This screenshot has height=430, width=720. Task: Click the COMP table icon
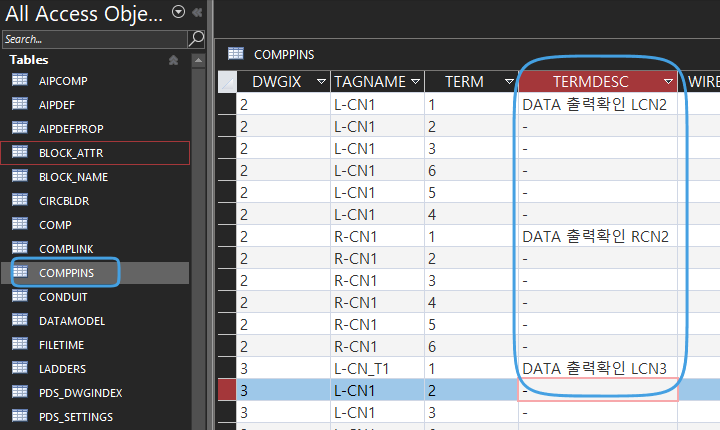pyautogui.click(x=19, y=224)
